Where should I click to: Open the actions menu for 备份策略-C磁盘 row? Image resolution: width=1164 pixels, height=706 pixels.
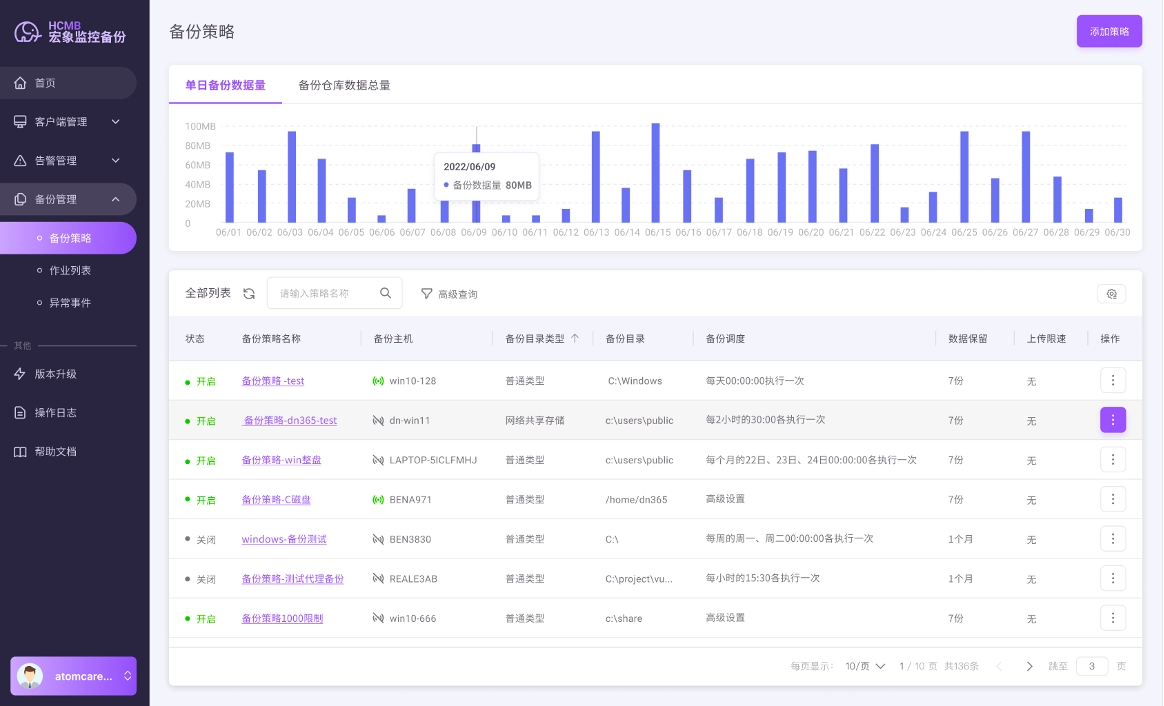pos(1112,499)
